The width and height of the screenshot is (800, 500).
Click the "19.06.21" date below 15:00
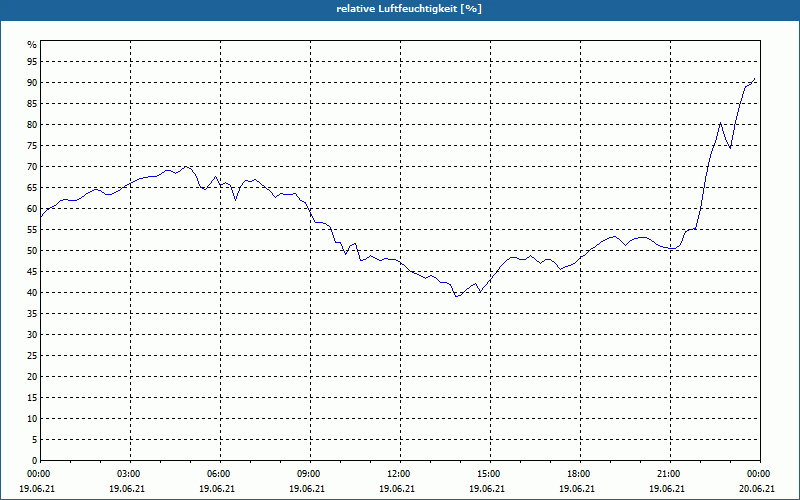click(x=487, y=489)
